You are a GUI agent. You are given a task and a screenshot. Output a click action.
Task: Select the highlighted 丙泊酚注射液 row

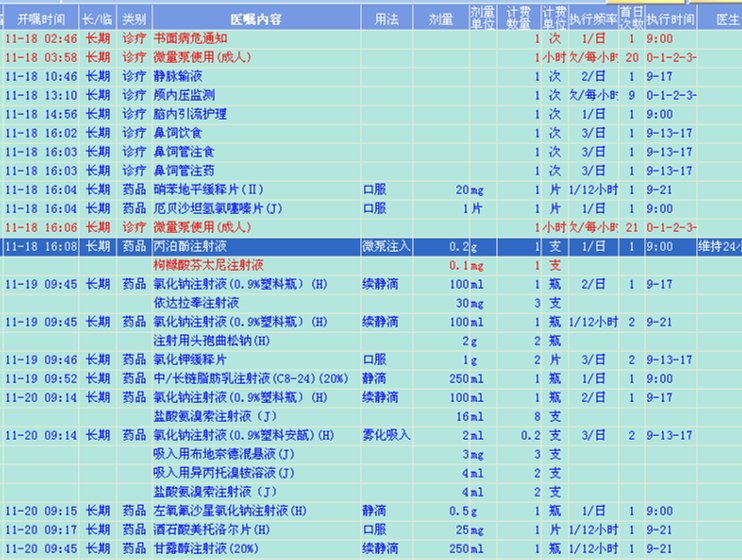coord(195,246)
